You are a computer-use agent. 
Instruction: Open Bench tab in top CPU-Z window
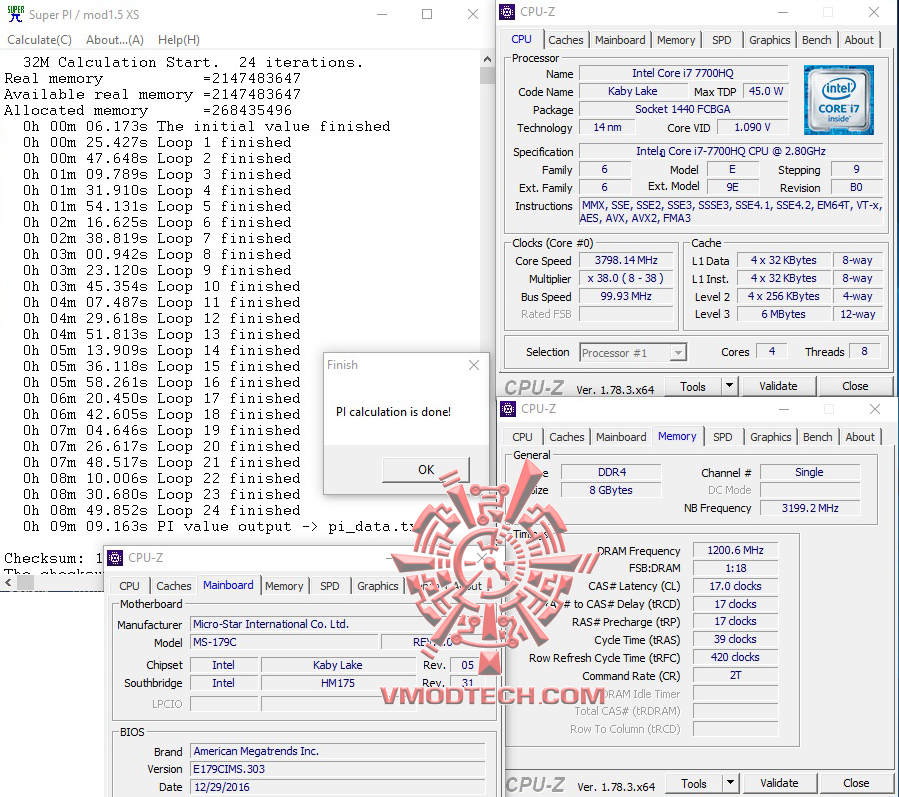click(x=816, y=40)
